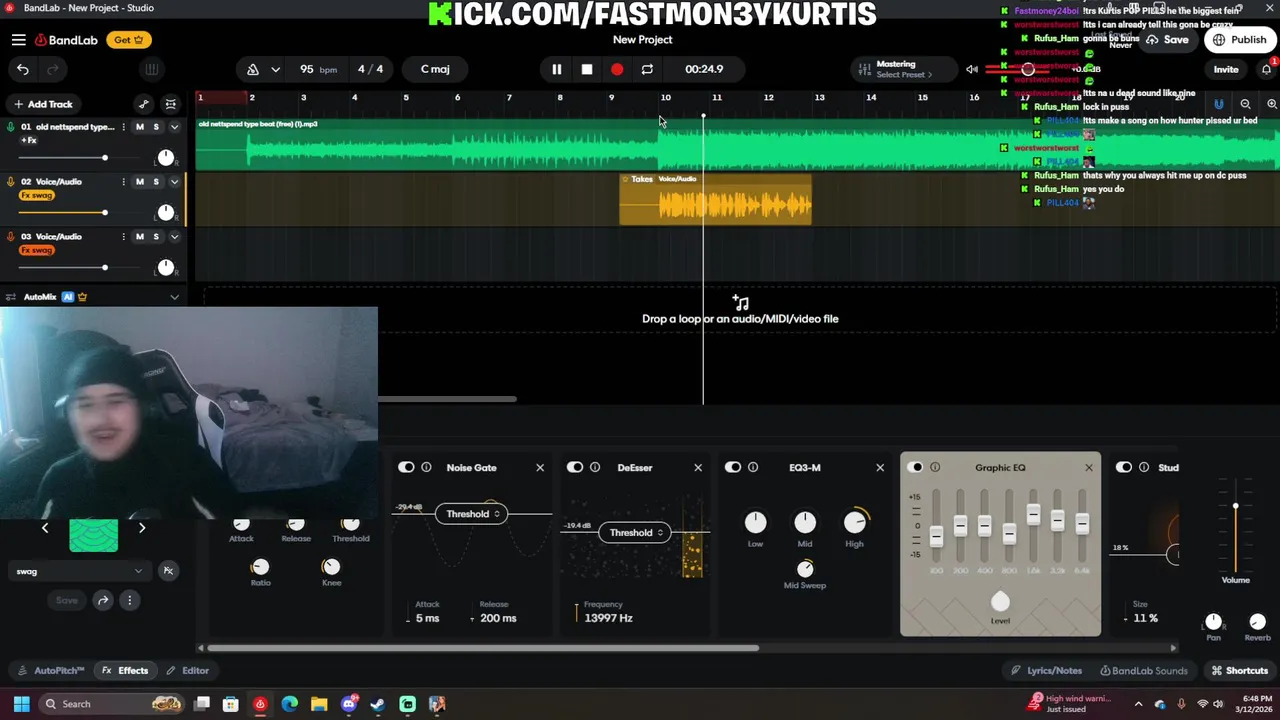The height and width of the screenshot is (720, 1280).
Task: Mute track 01 old nettspend beat
Action: click(139, 127)
